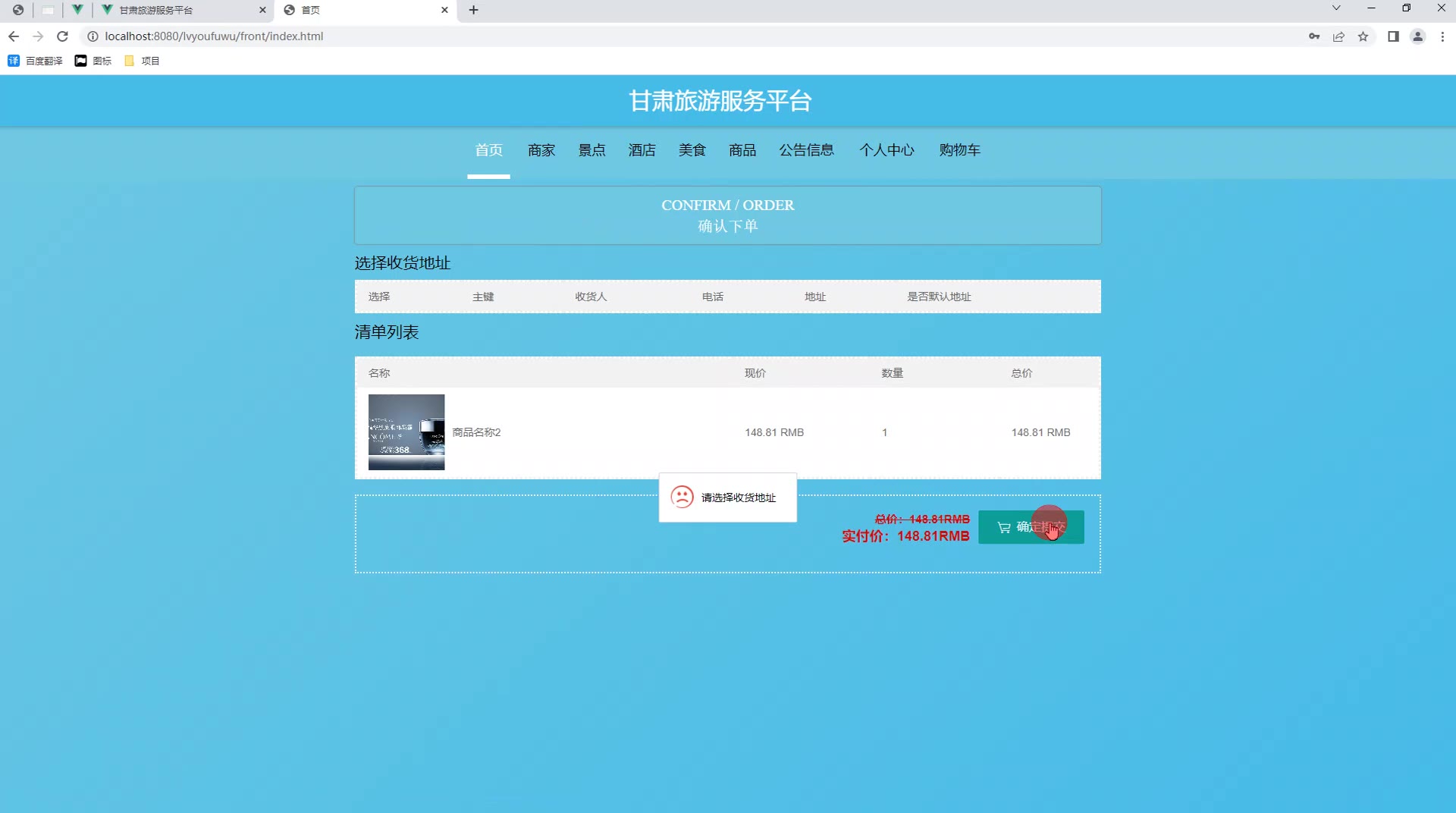
Task: Click the CONFIRM / ORDER heading
Action: click(727, 206)
